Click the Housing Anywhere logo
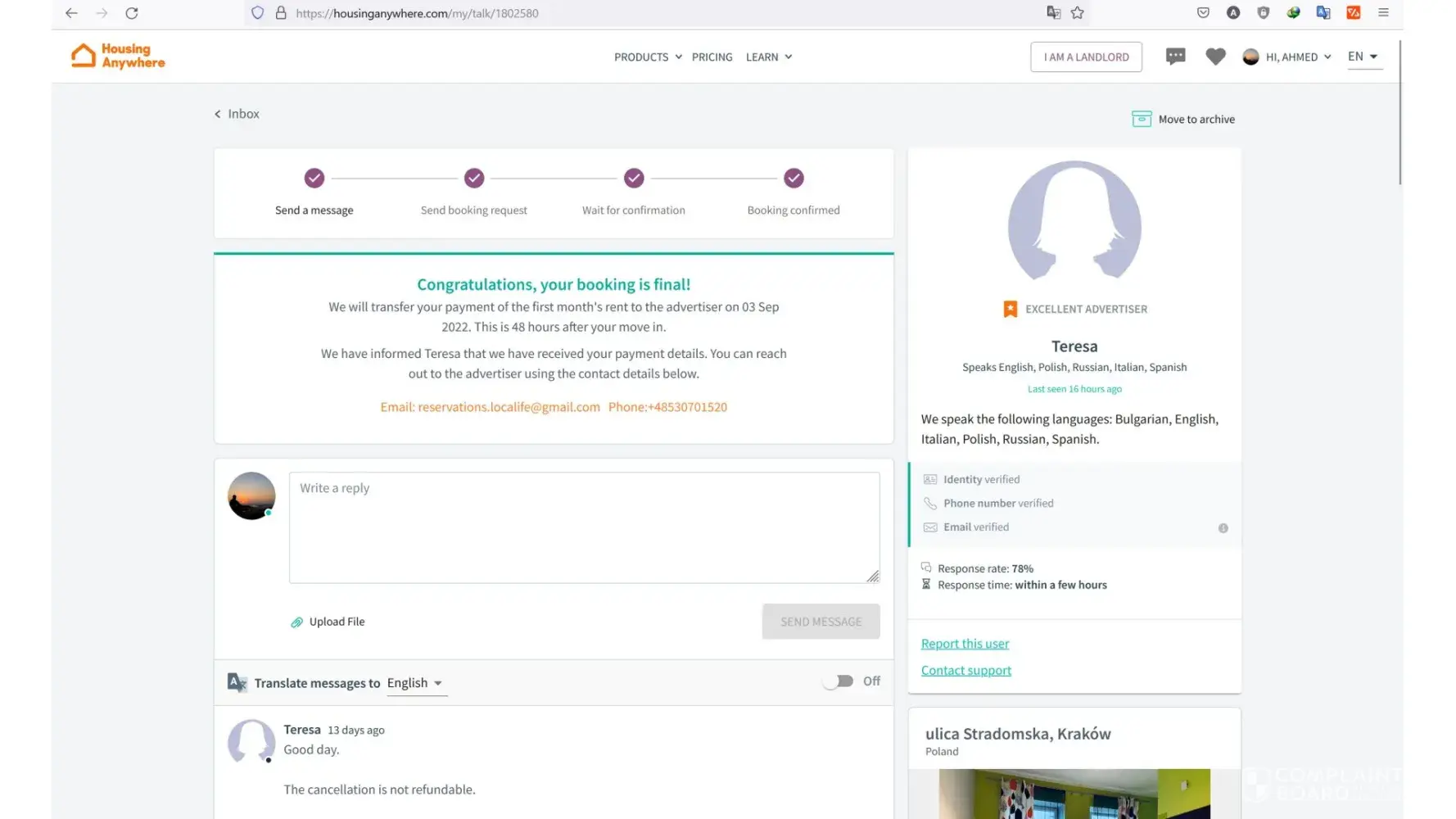The width and height of the screenshot is (1456, 819). (118, 56)
